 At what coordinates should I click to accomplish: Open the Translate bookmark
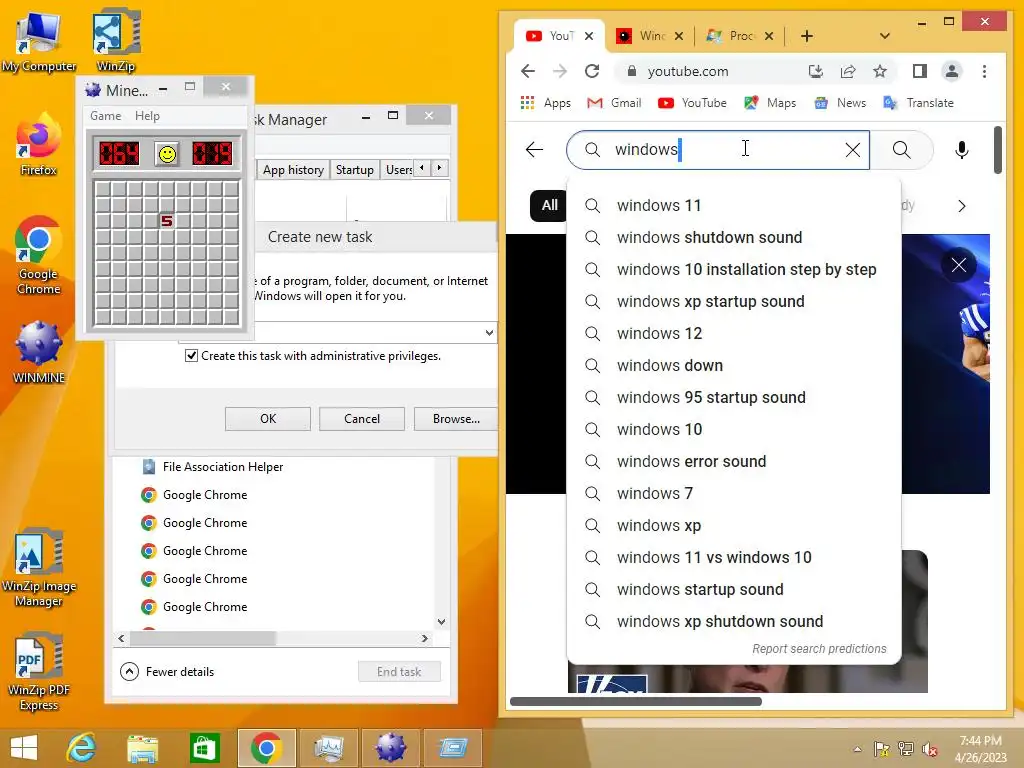pyautogui.click(x=918, y=103)
